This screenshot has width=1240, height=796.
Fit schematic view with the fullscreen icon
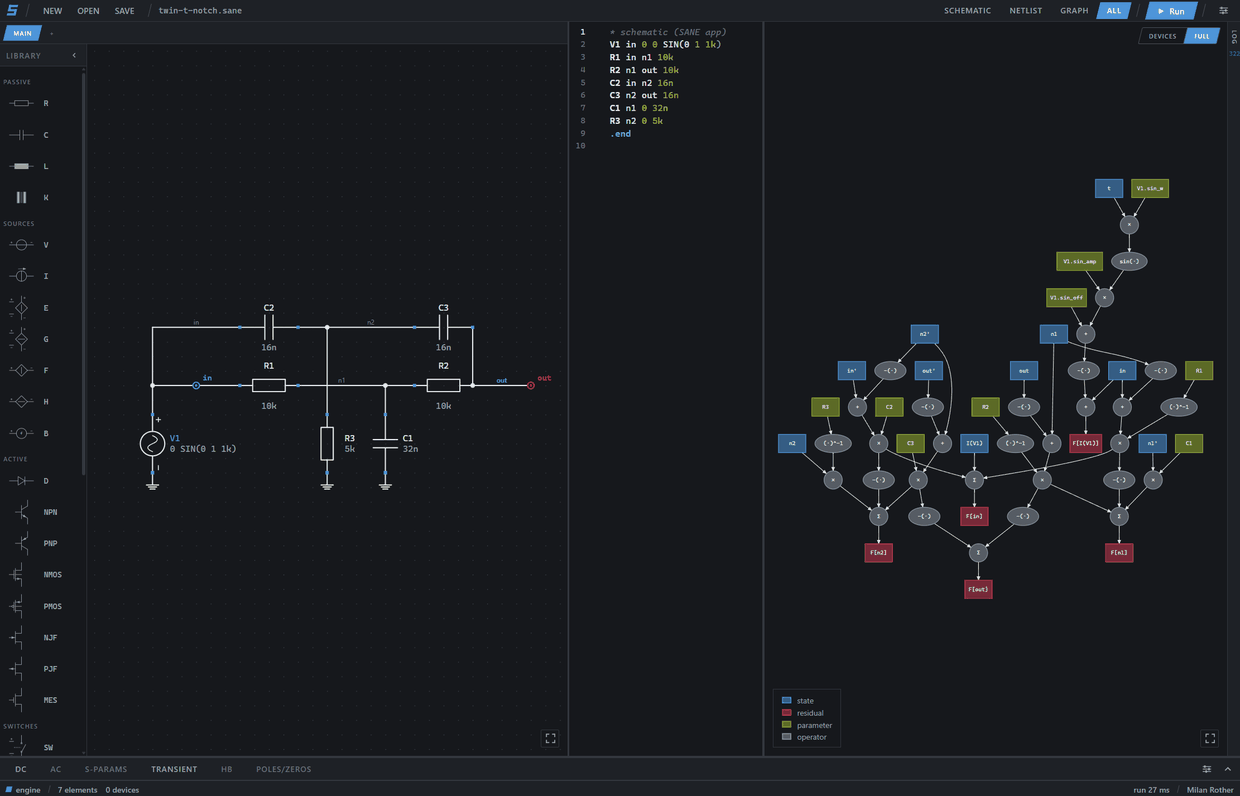(x=550, y=738)
